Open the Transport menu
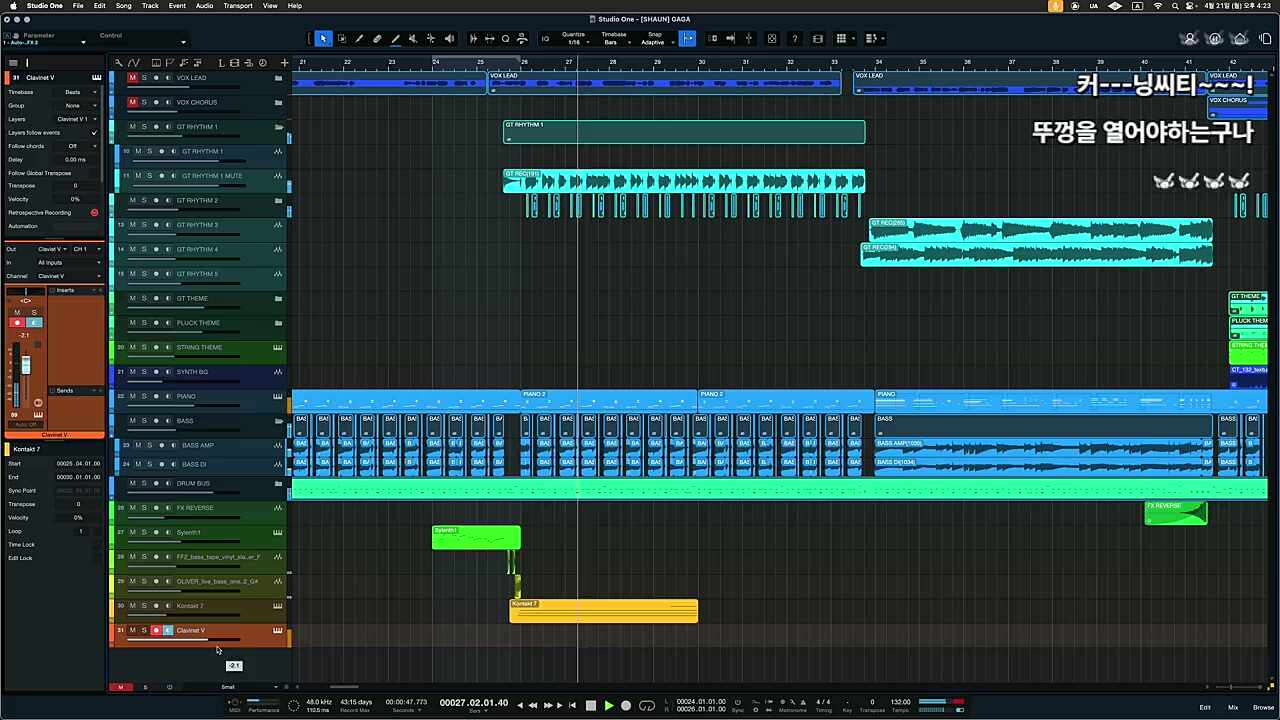 238,6
